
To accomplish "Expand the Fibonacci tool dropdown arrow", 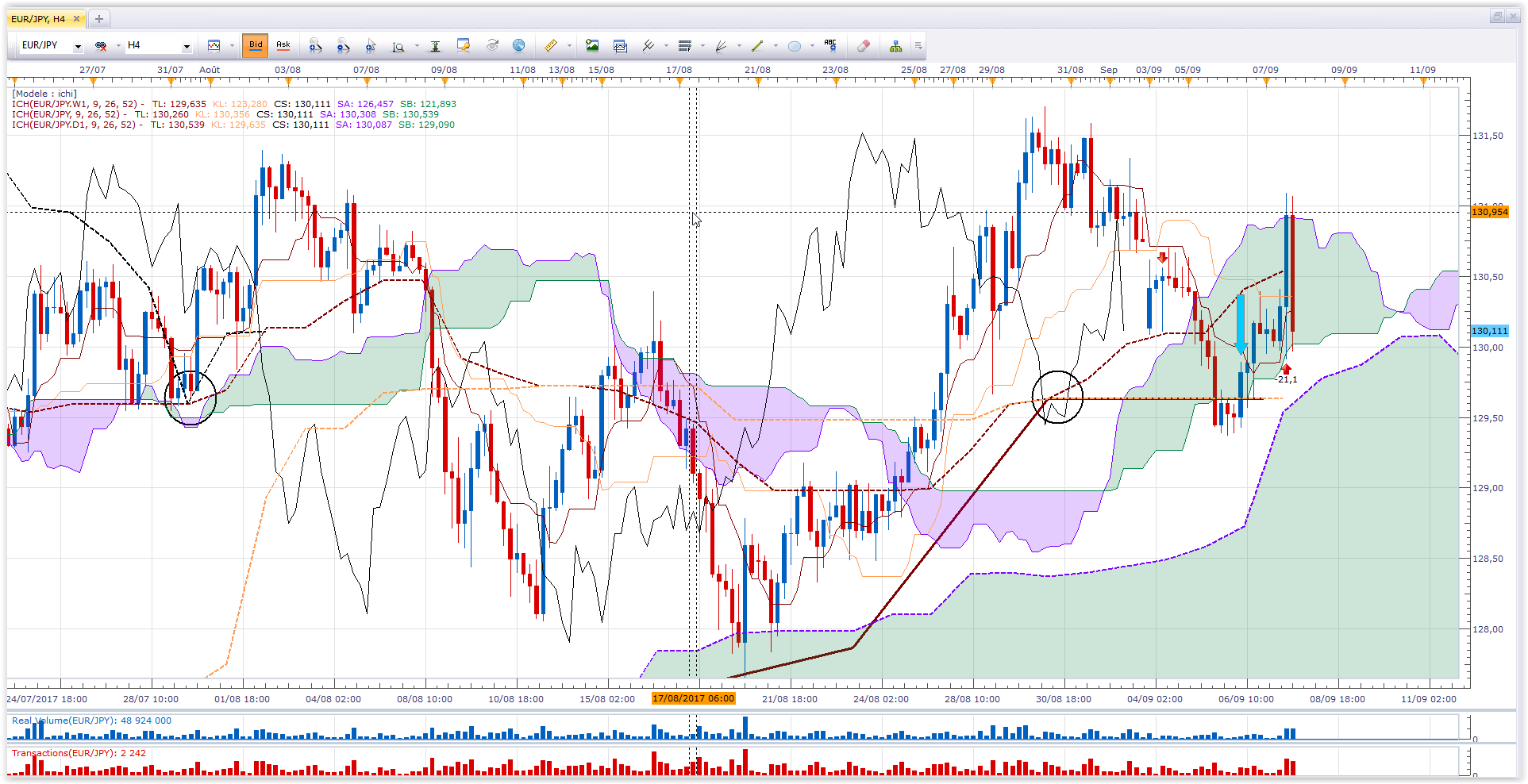I will [x=702, y=46].
